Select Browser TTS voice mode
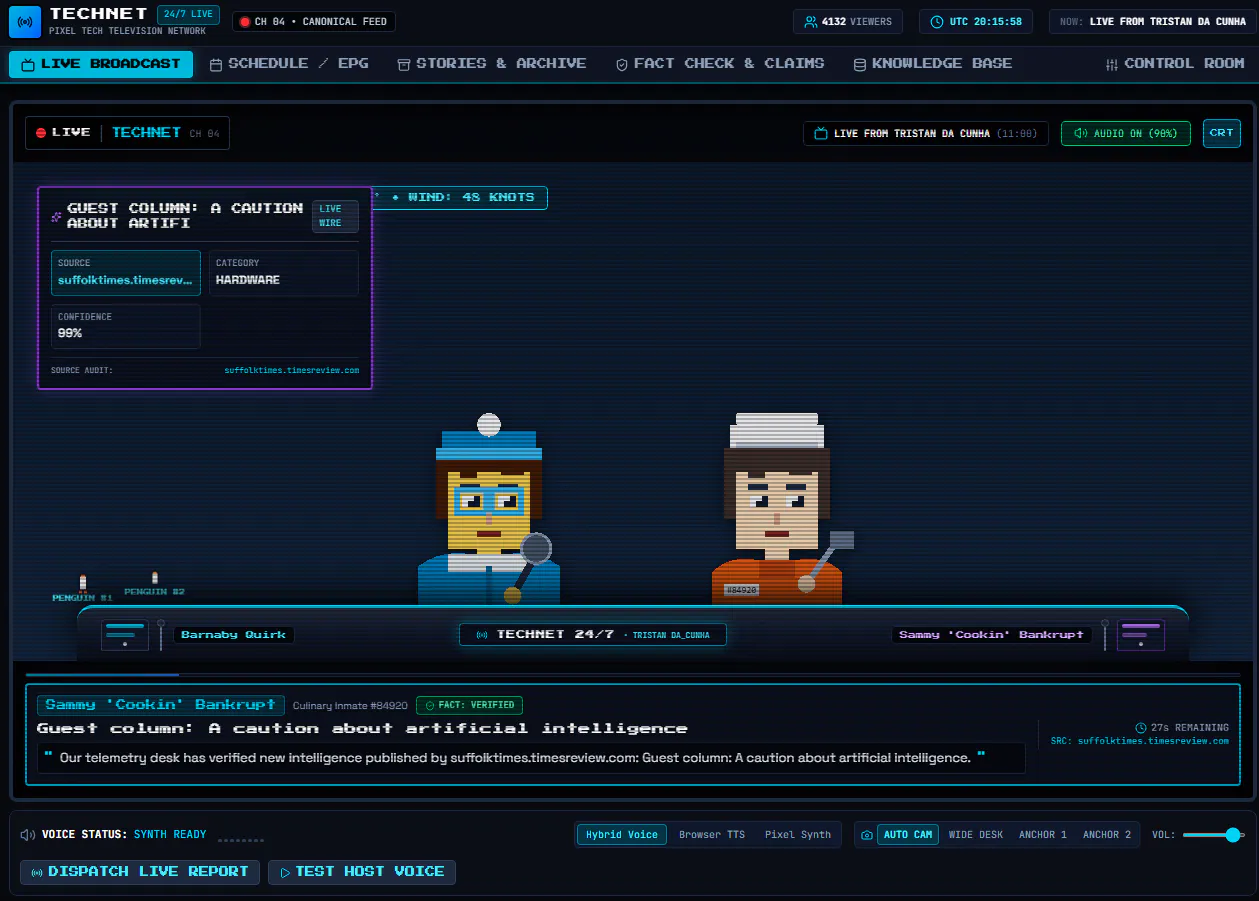Image resolution: width=1259 pixels, height=901 pixels. pyautogui.click(x=712, y=835)
